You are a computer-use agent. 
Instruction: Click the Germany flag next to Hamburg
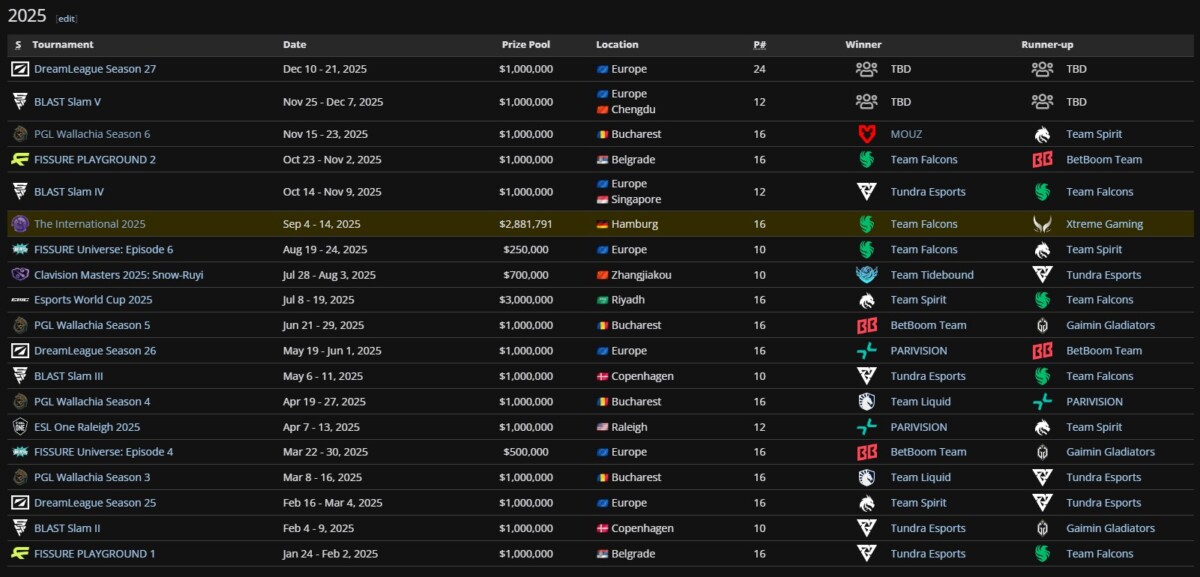point(601,223)
